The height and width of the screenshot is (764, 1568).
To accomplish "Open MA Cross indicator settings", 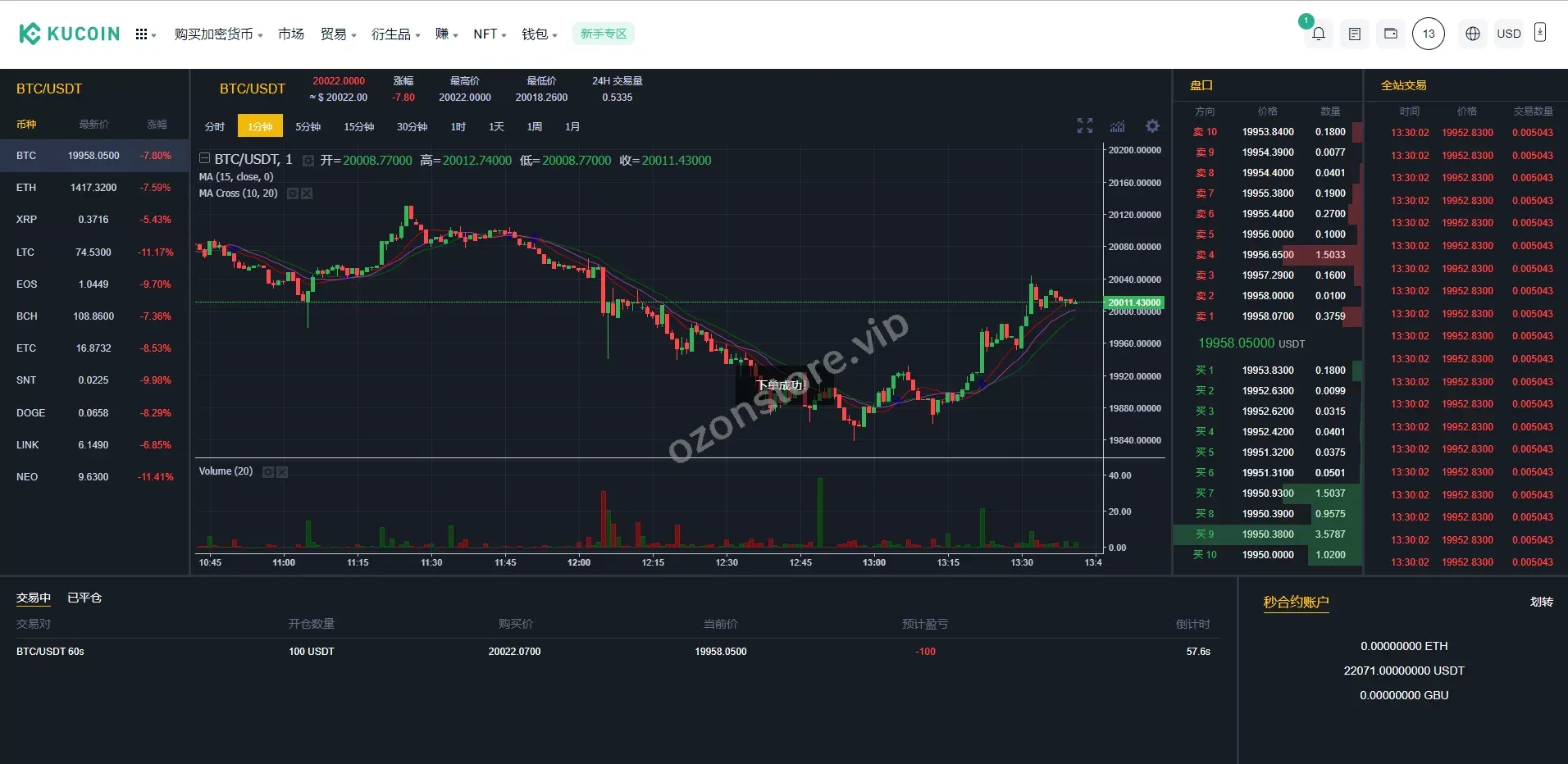I will pyautogui.click(x=293, y=193).
